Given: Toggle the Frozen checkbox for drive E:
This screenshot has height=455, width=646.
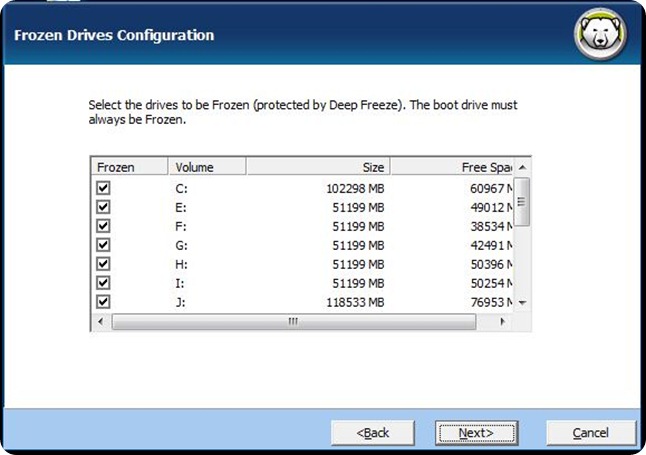Looking at the screenshot, I should 103,207.
